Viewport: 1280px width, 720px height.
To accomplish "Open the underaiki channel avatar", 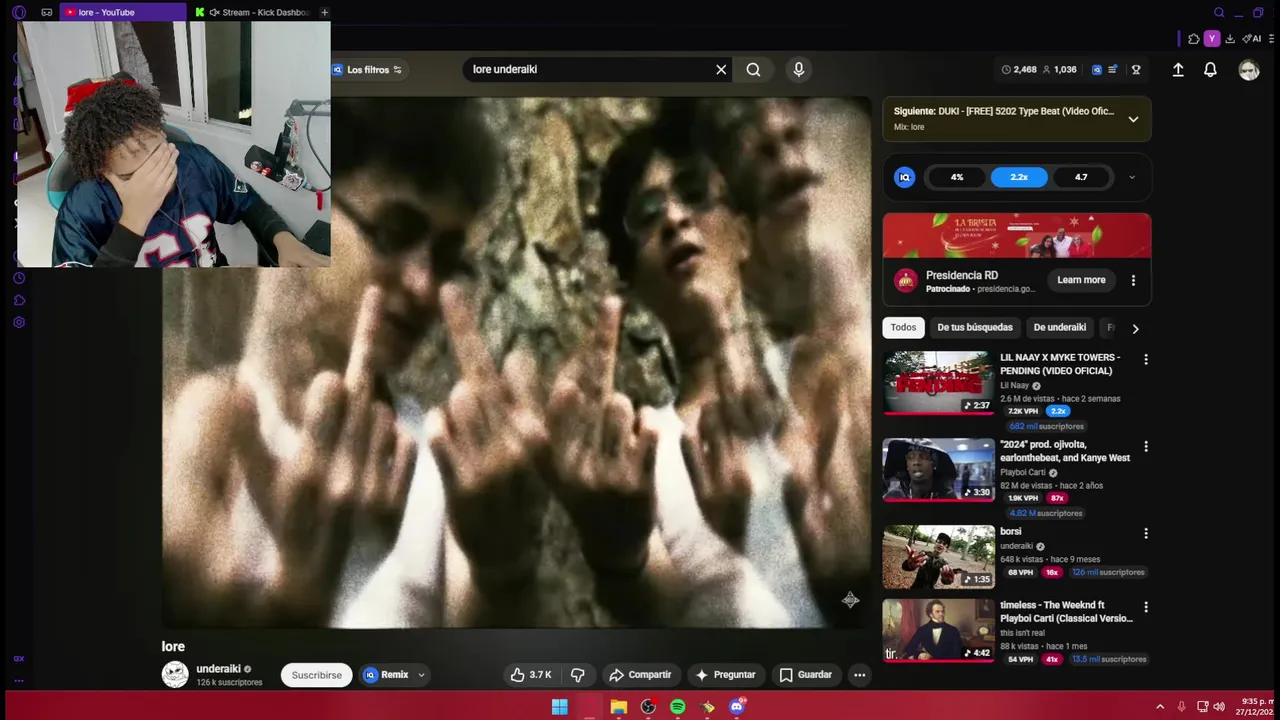I will pos(175,674).
